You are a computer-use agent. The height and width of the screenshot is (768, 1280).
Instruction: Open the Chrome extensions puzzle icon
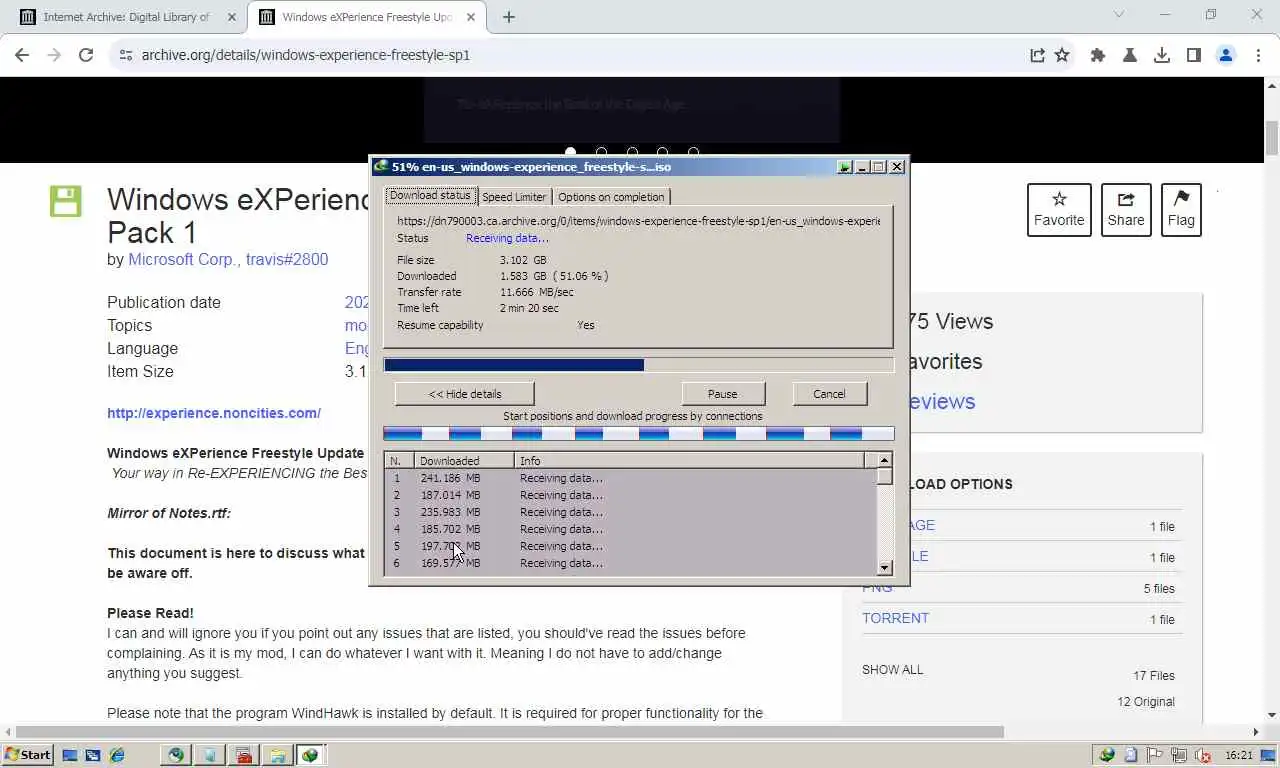coord(1098,55)
